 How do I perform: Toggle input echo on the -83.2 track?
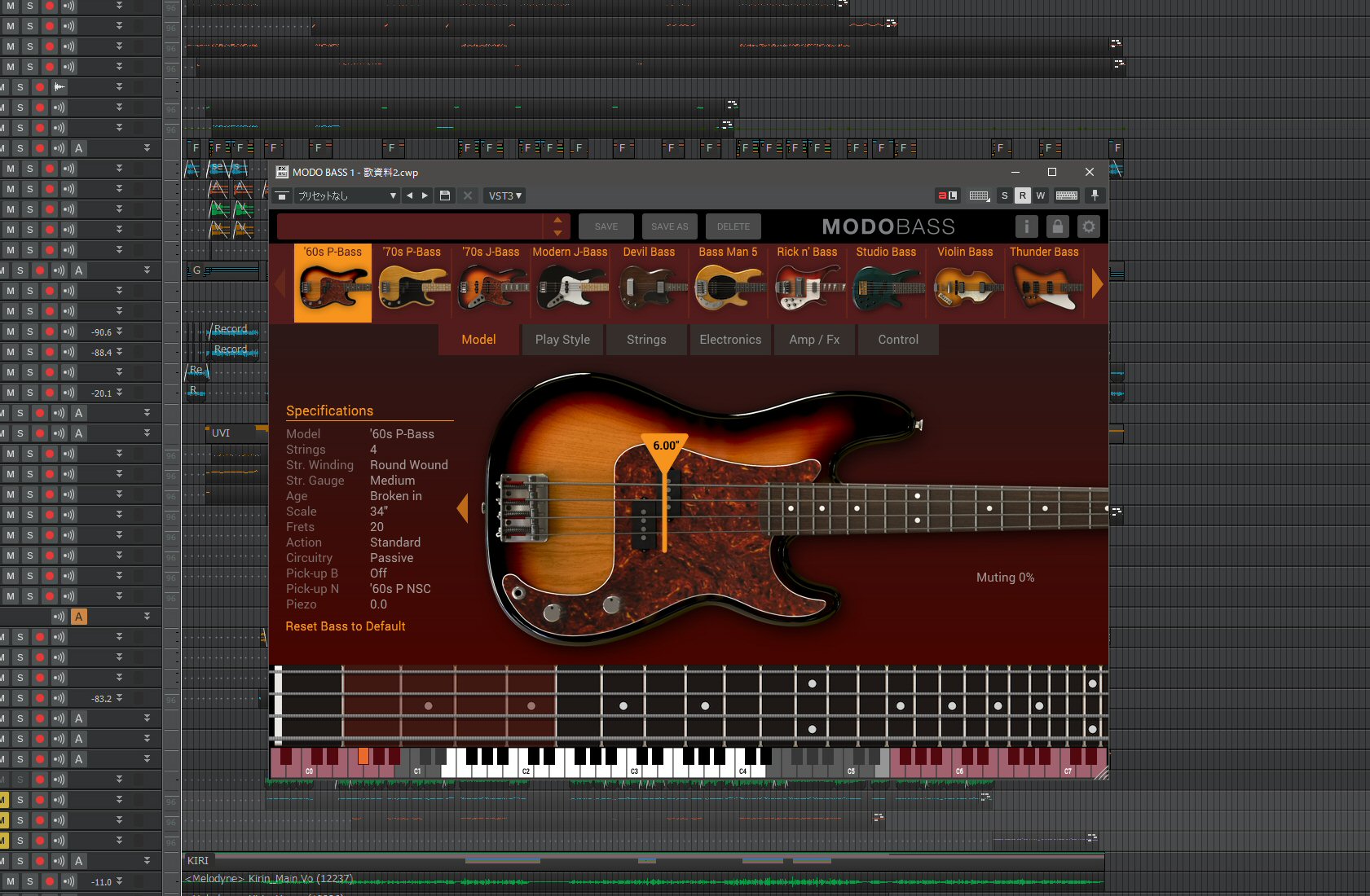[x=59, y=698]
